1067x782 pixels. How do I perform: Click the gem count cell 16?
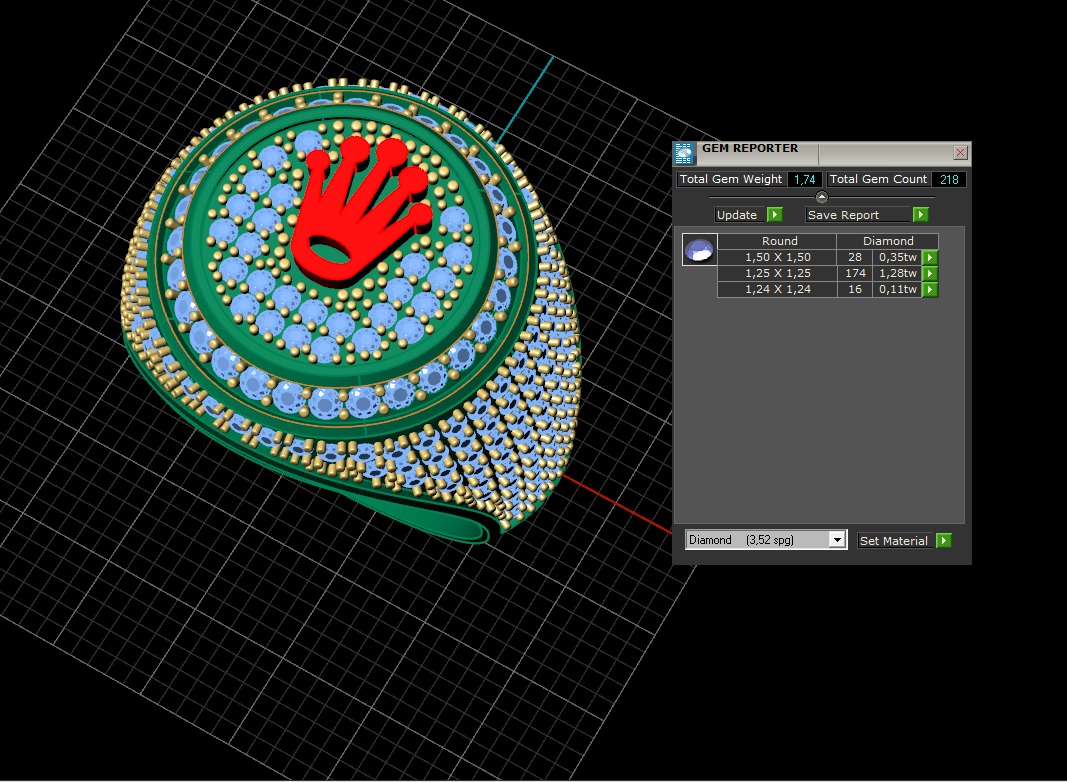(x=855, y=289)
